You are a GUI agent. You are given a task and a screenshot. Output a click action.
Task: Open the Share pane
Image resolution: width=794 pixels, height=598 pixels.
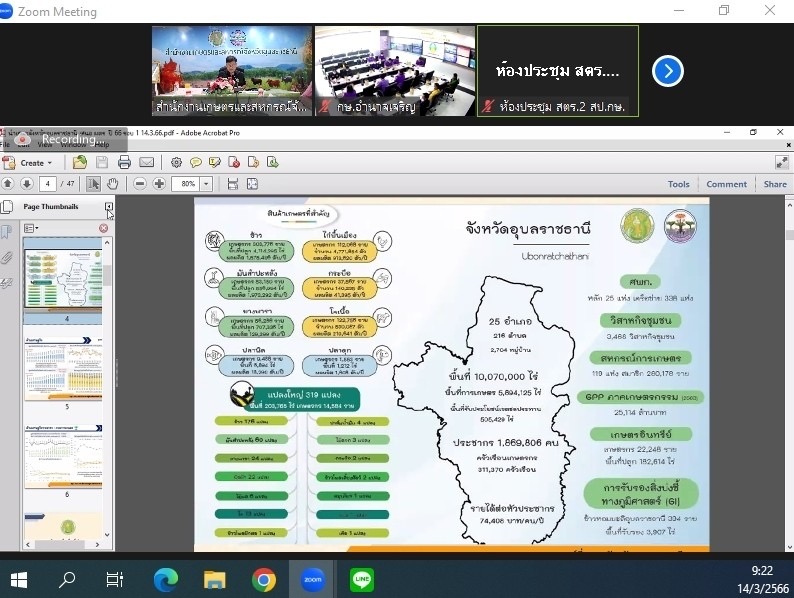[x=774, y=184]
